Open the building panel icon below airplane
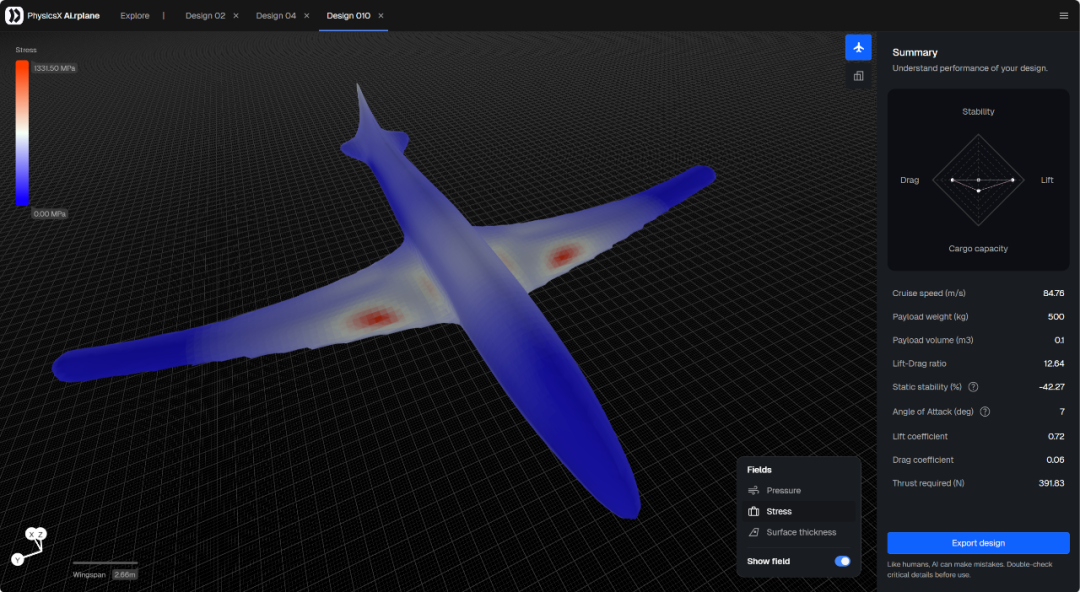Screen dimensions: 1080x592 pyautogui.click(x=858, y=76)
